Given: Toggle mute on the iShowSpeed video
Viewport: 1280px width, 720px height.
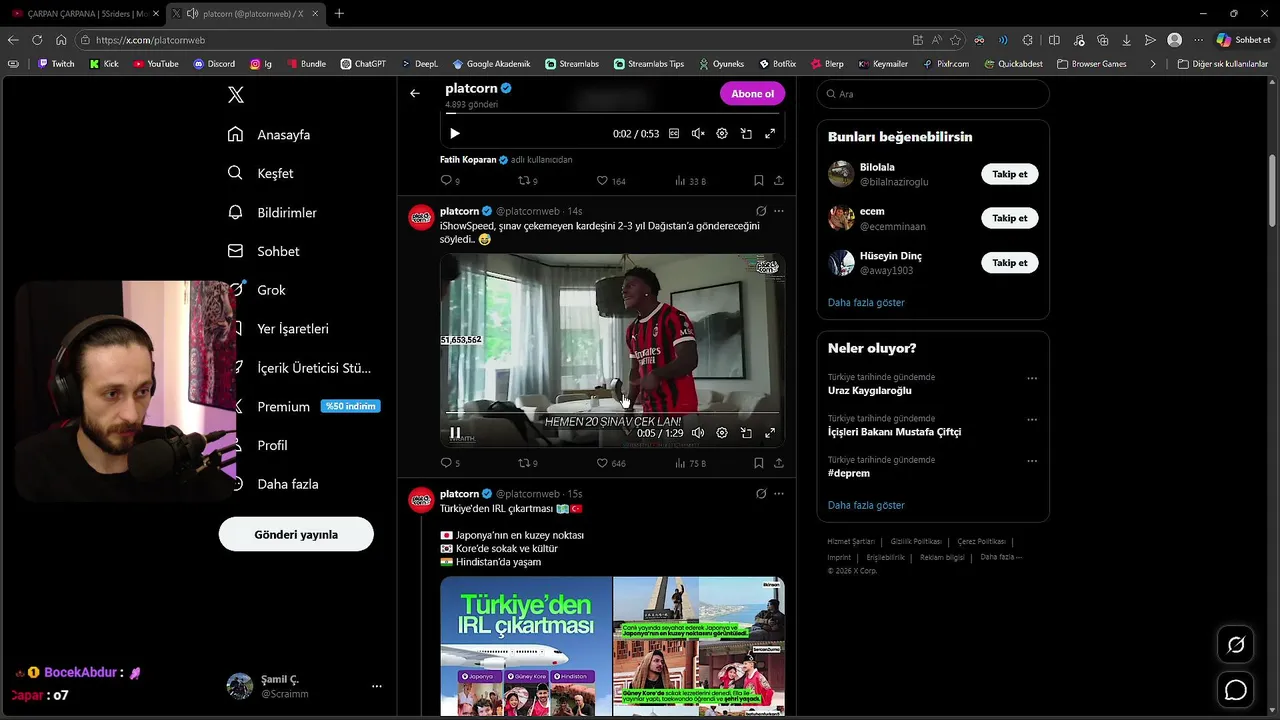Looking at the screenshot, I should click(x=698, y=433).
